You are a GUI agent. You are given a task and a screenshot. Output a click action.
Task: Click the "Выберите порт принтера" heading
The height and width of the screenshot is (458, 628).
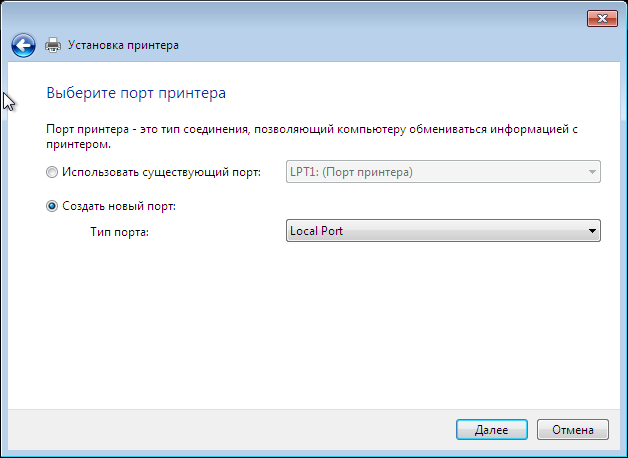pos(136,93)
